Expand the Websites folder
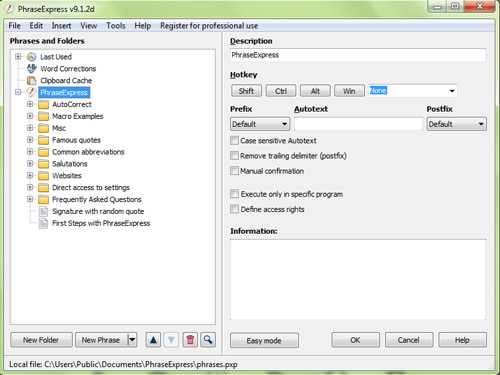500x375 pixels. [30, 175]
